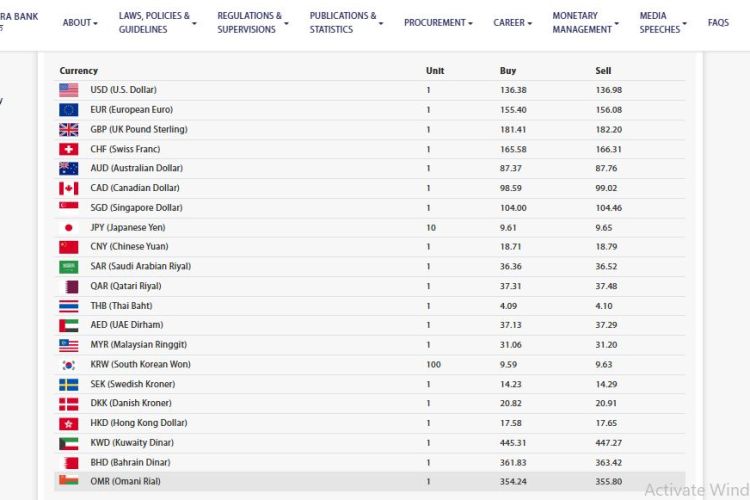This screenshot has height=500, width=750.
Task: Select the JPY (Japanese Yen) label
Action: (x=128, y=228)
